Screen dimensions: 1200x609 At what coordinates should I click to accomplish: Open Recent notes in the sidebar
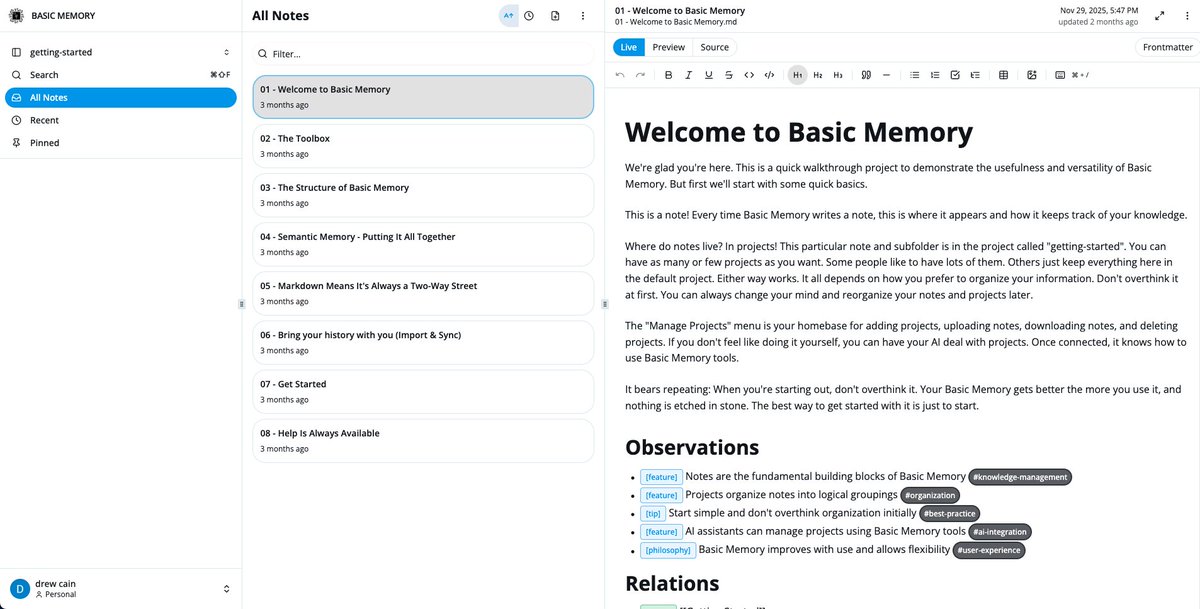pos(120,120)
